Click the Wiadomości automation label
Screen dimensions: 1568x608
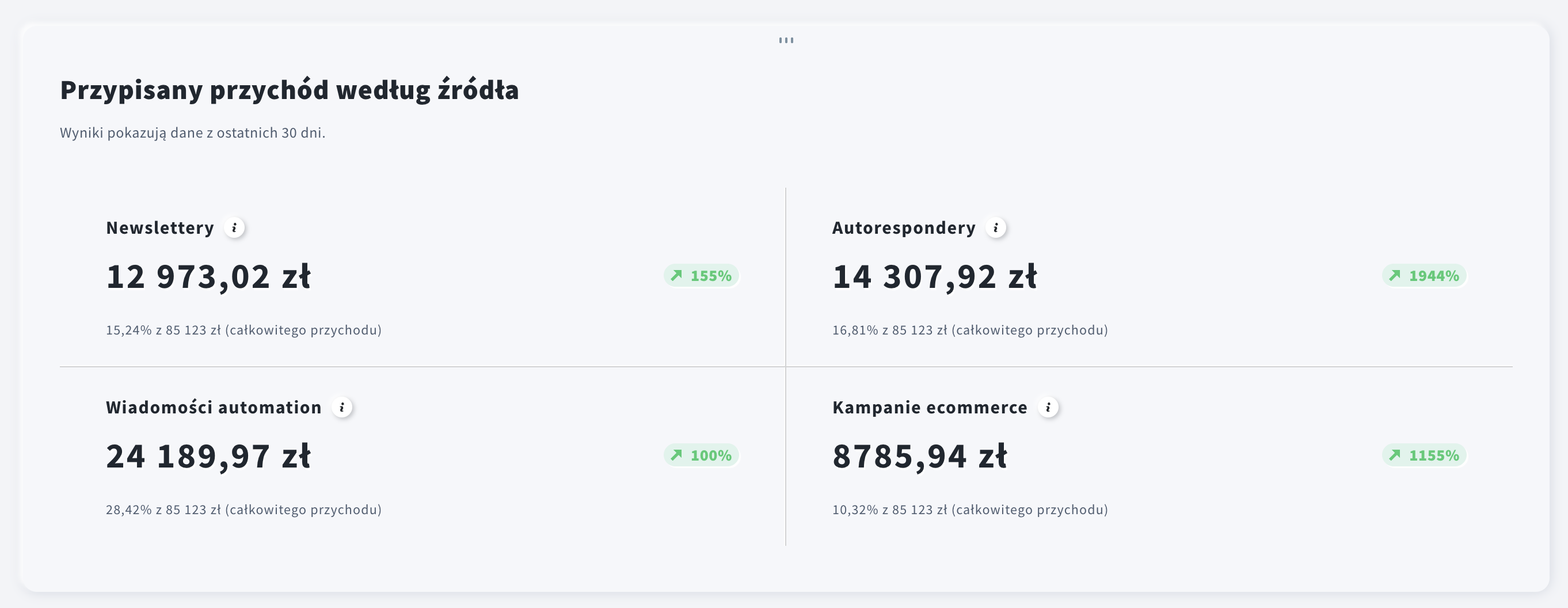pyautogui.click(x=214, y=407)
